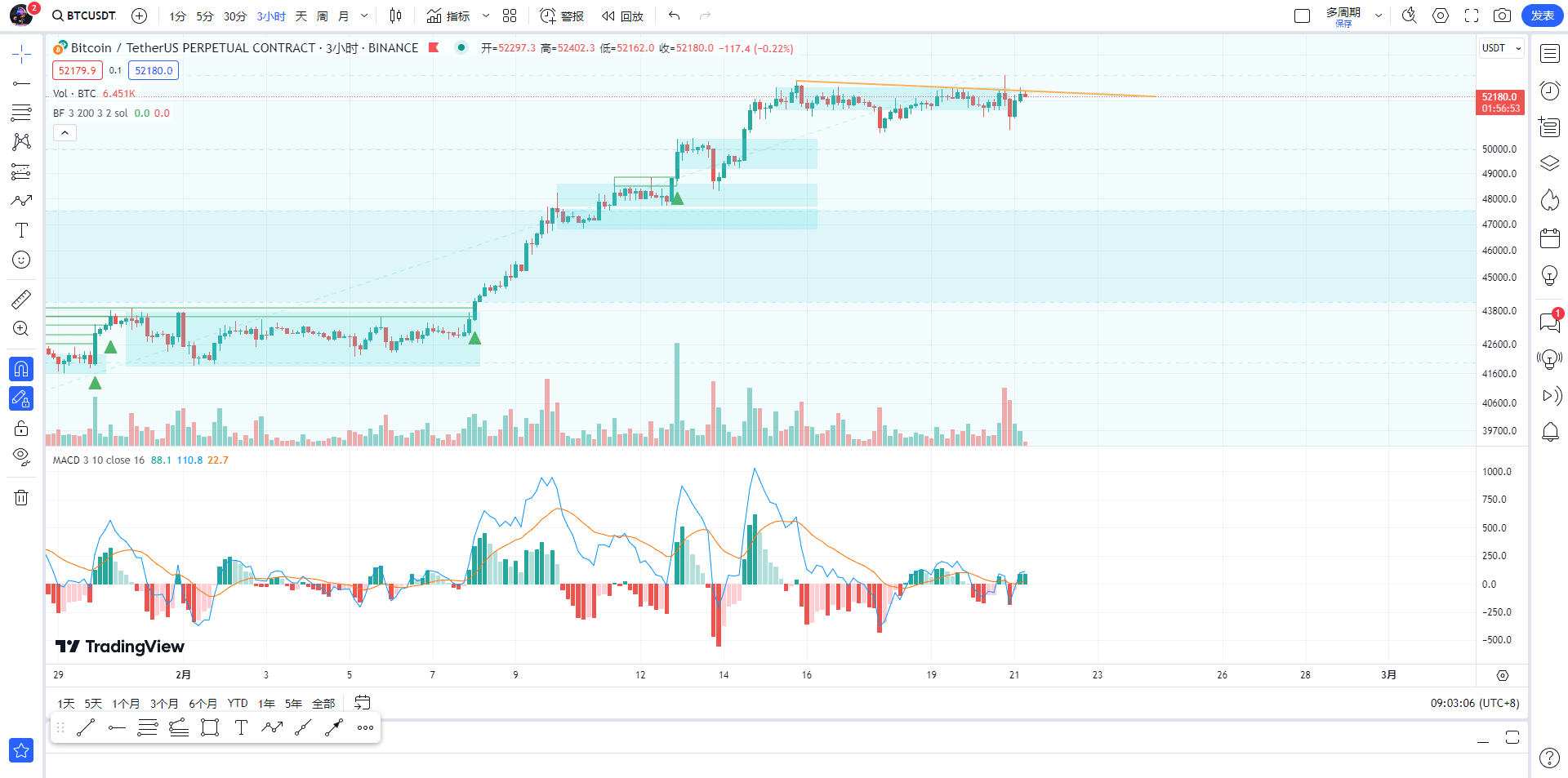This screenshot has width=1568, height=778.
Task: Switch to the 天 daily timeframe
Action: (301, 16)
